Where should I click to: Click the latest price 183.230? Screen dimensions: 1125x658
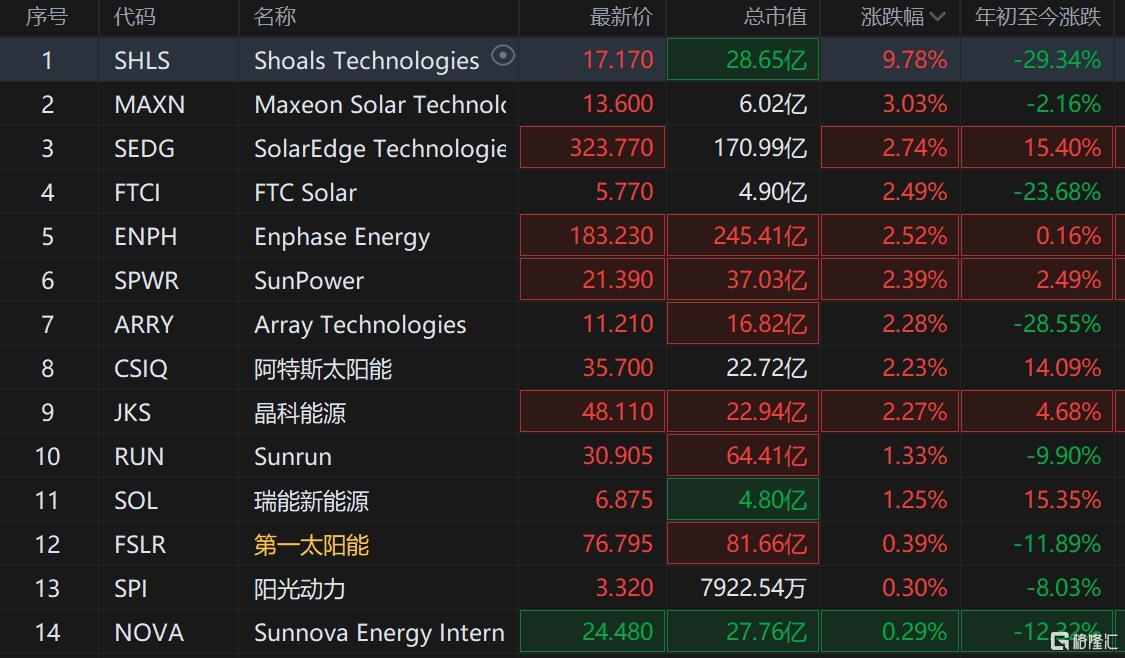point(611,237)
